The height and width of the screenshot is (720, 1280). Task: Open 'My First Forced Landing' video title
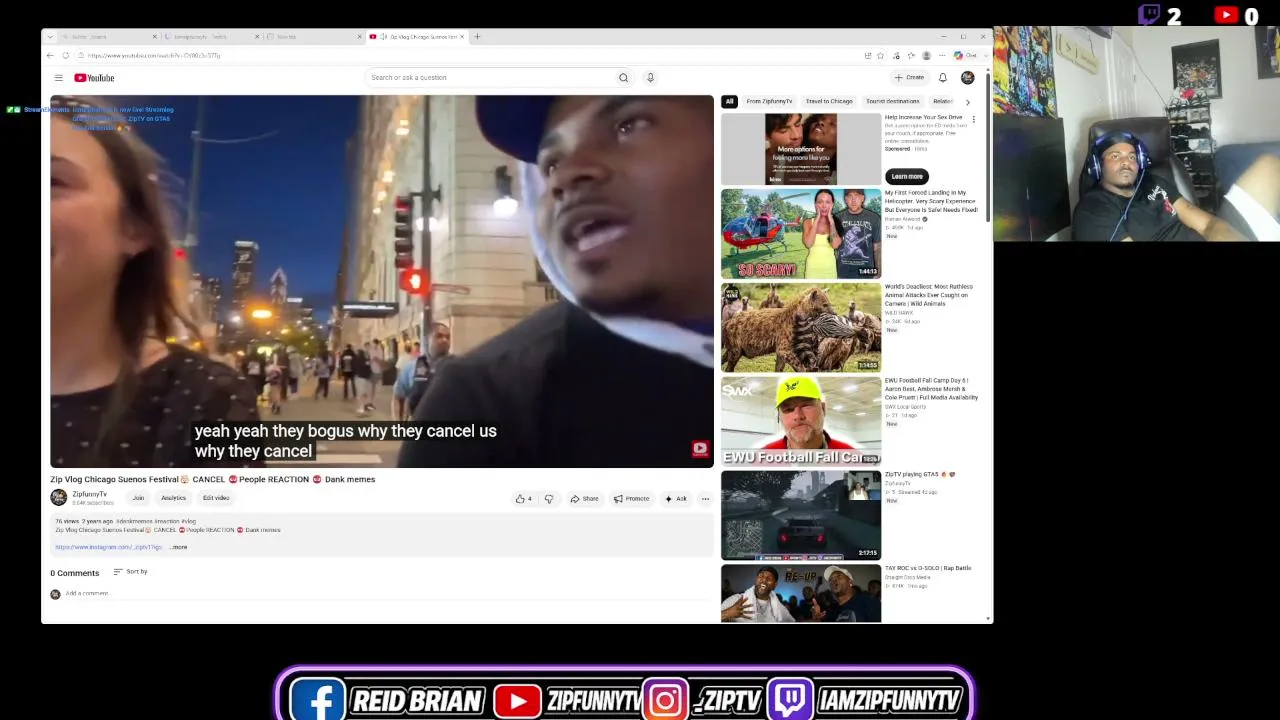pos(931,202)
